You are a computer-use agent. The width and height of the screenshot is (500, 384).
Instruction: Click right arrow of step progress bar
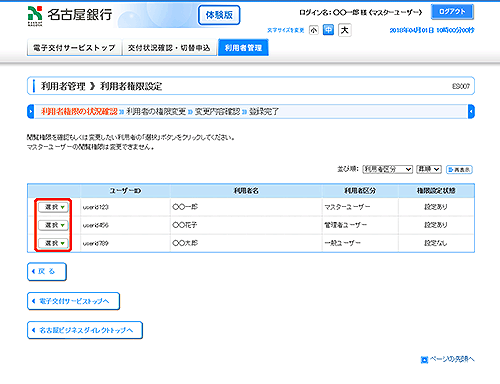coord(471,111)
